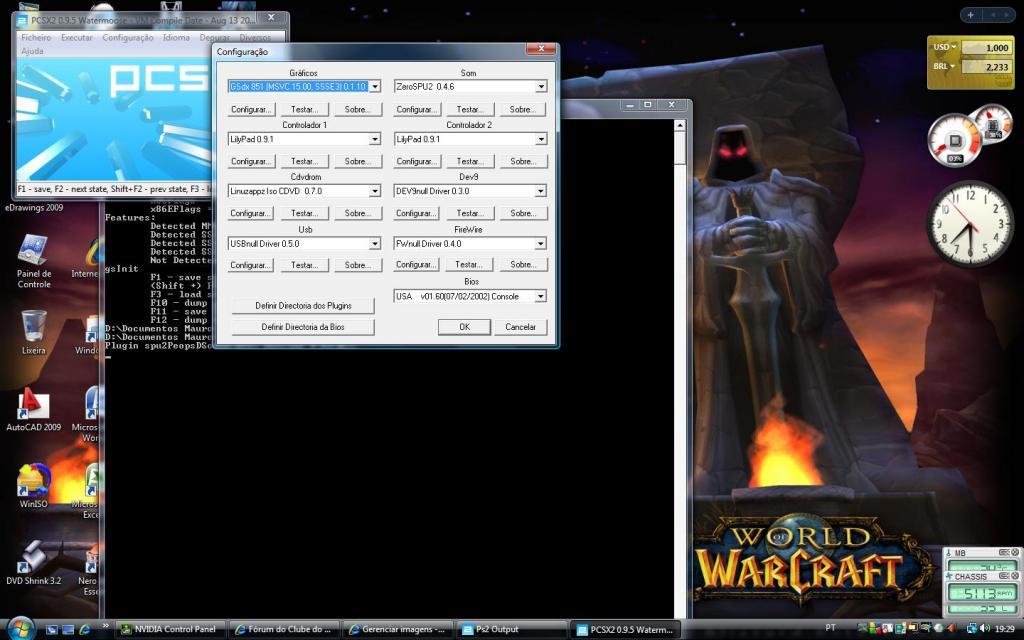Click the console window scrollbar up arrow

click(x=680, y=125)
